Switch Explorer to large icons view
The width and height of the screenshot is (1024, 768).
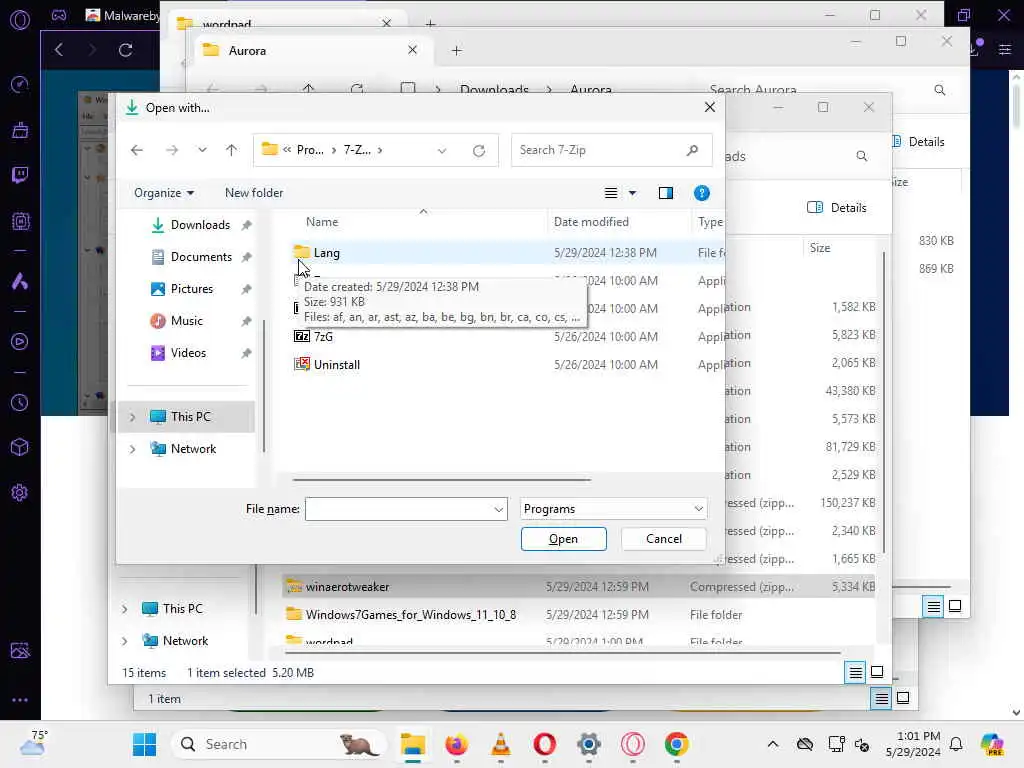pyautogui.click(x=877, y=672)
